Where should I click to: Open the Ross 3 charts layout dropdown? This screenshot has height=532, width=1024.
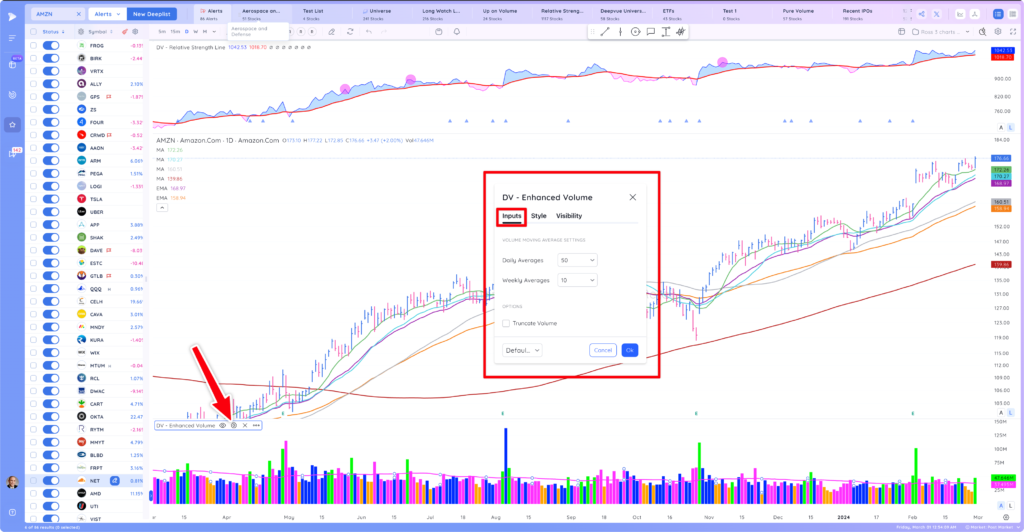pyautogui.click(x=941, y=31)
